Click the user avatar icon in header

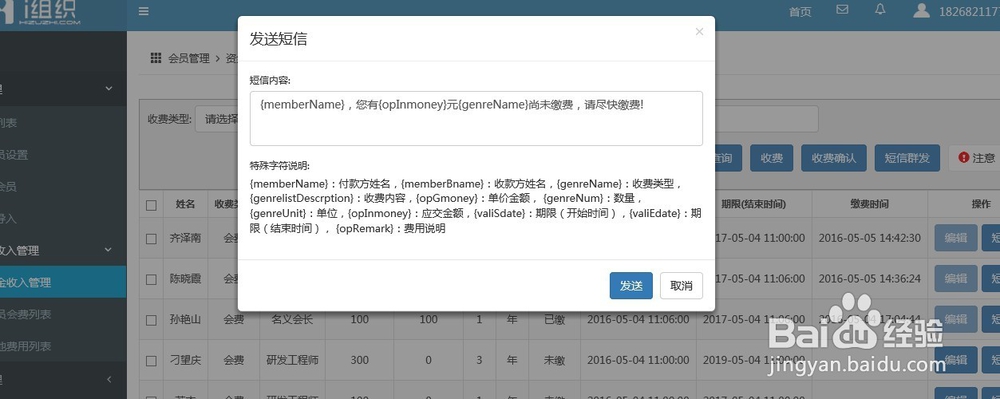(921, 10)
